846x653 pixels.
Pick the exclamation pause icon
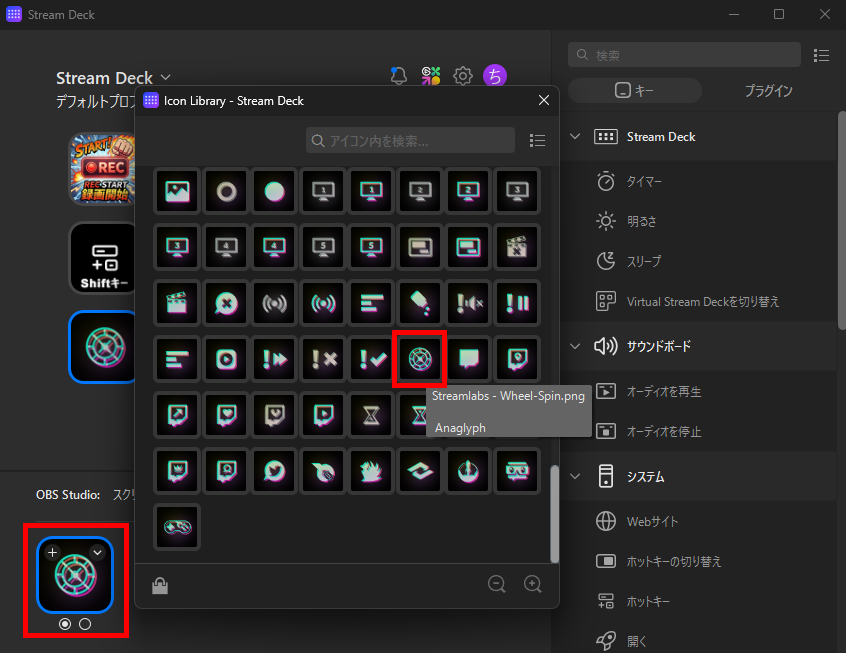[x=517, y=303]
